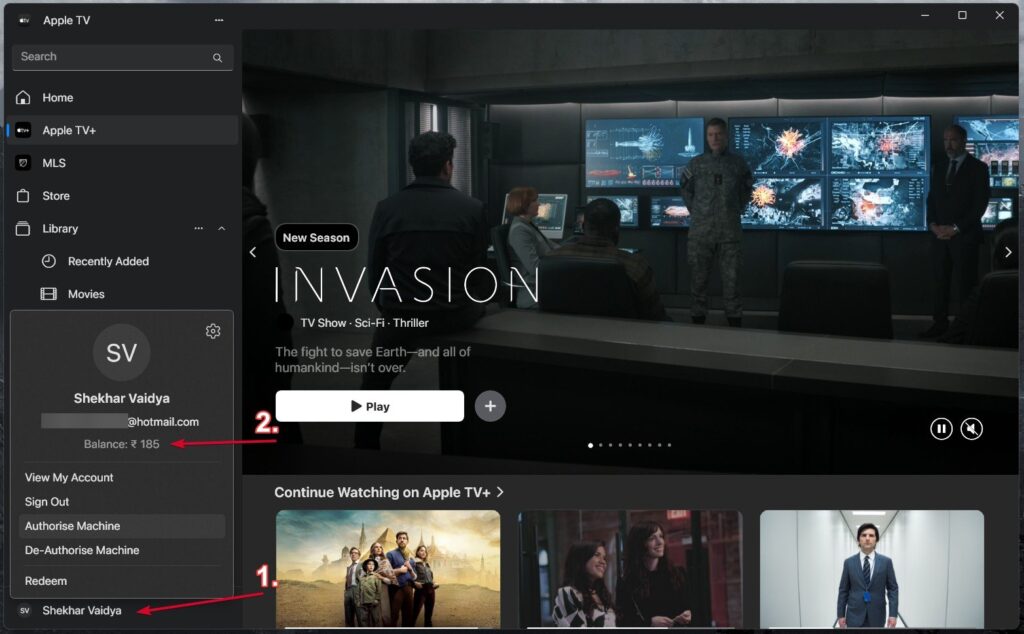Unmute the preview audio
The image size is (1024, 634).
[x=971, y=429]
